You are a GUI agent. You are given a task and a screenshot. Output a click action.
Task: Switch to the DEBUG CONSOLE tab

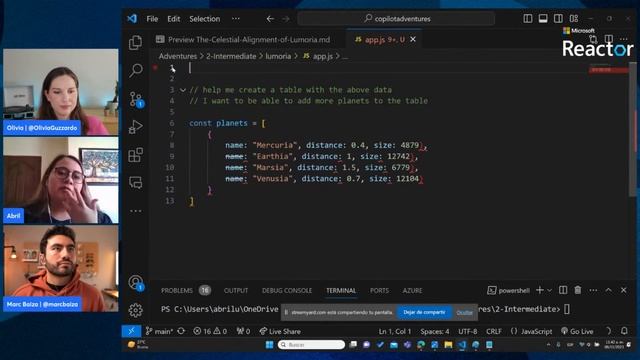click(x=287, y=291)
